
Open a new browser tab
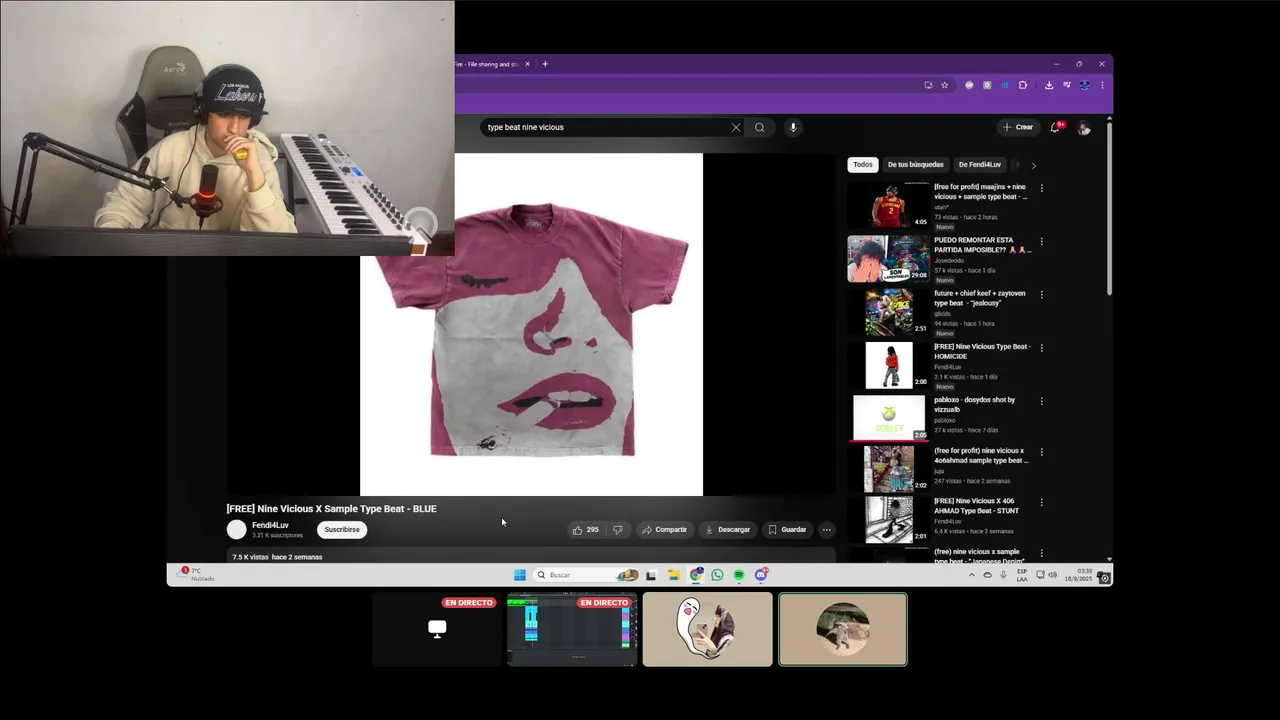pos(545,64)
